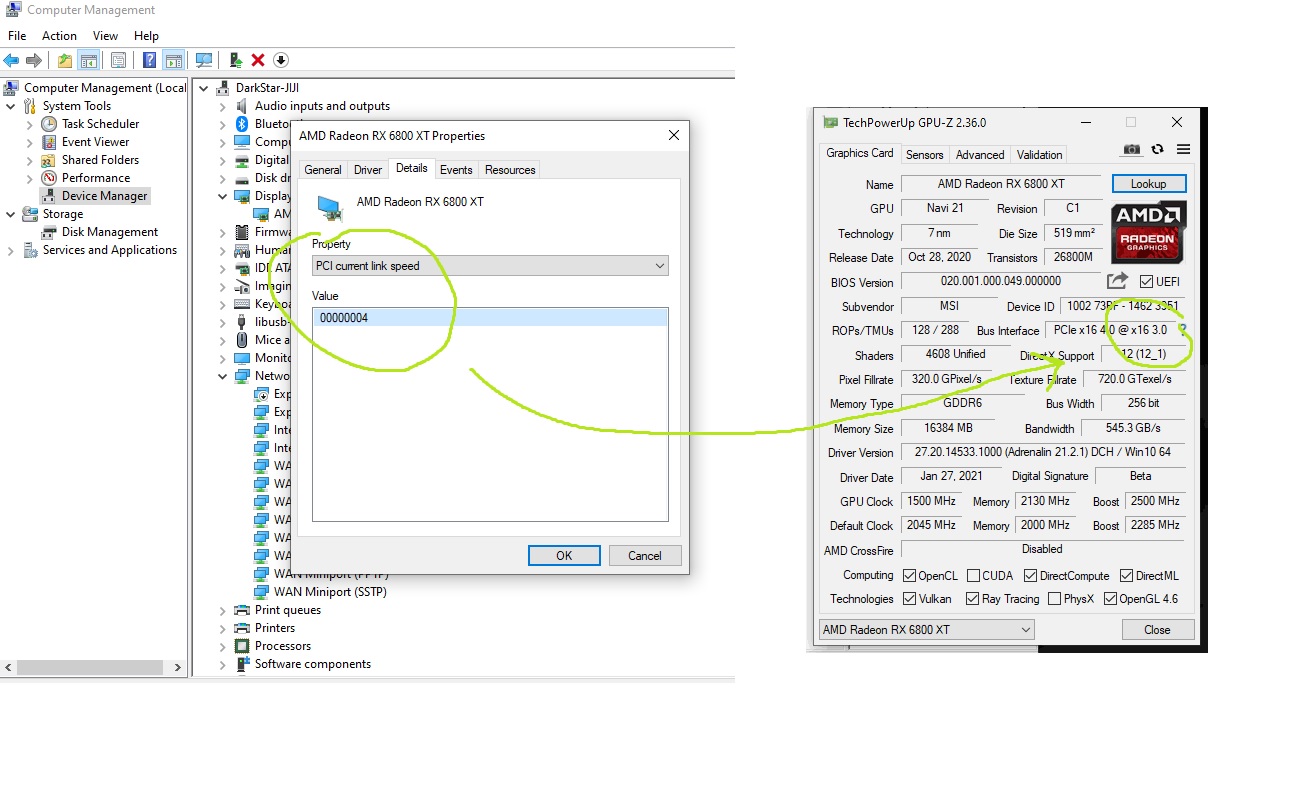Open the GPU selector dropdown in GPU-Z
Viewport: 1307px width, 809px height.
click(926, 630)
